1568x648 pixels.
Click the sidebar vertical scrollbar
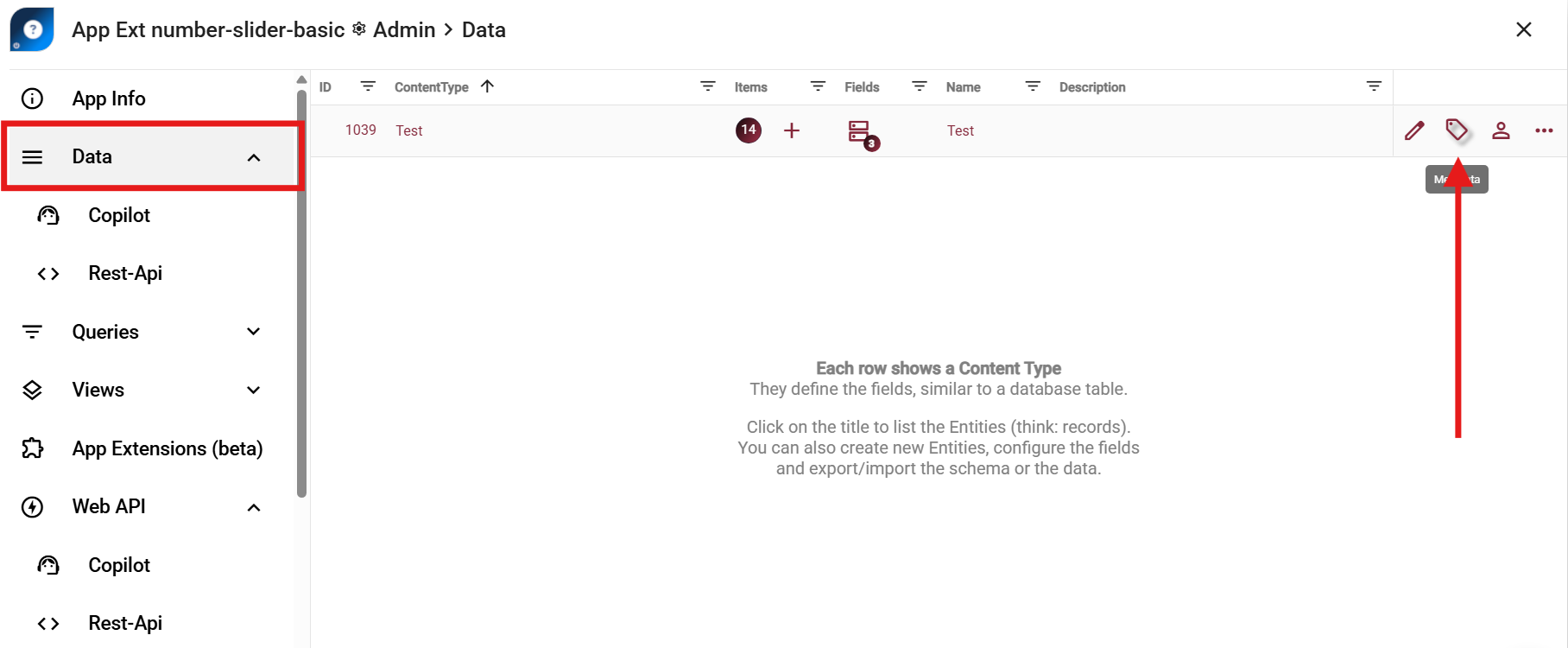point(301,294)
